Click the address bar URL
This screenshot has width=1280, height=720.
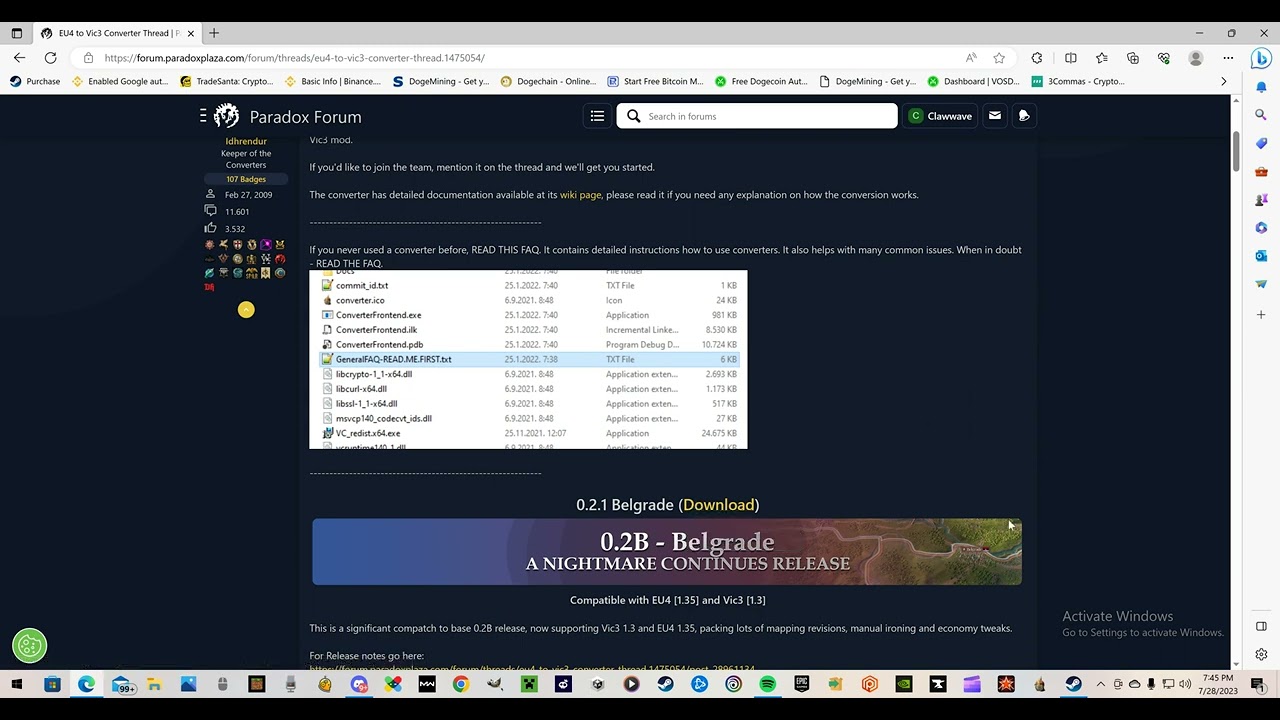click(294, 58)
